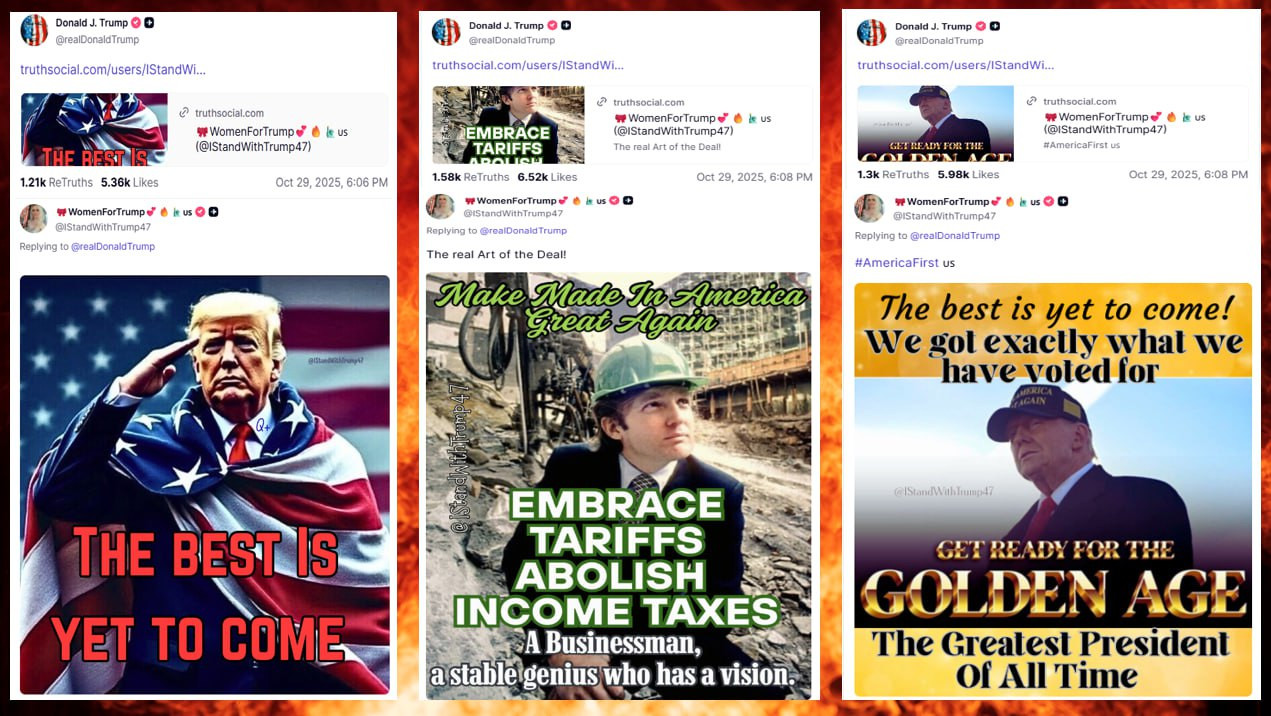Viewport: 1271px width, 716px height.
Task: Click Donald J. Trump avatar in right post
Action: [872, 32]
